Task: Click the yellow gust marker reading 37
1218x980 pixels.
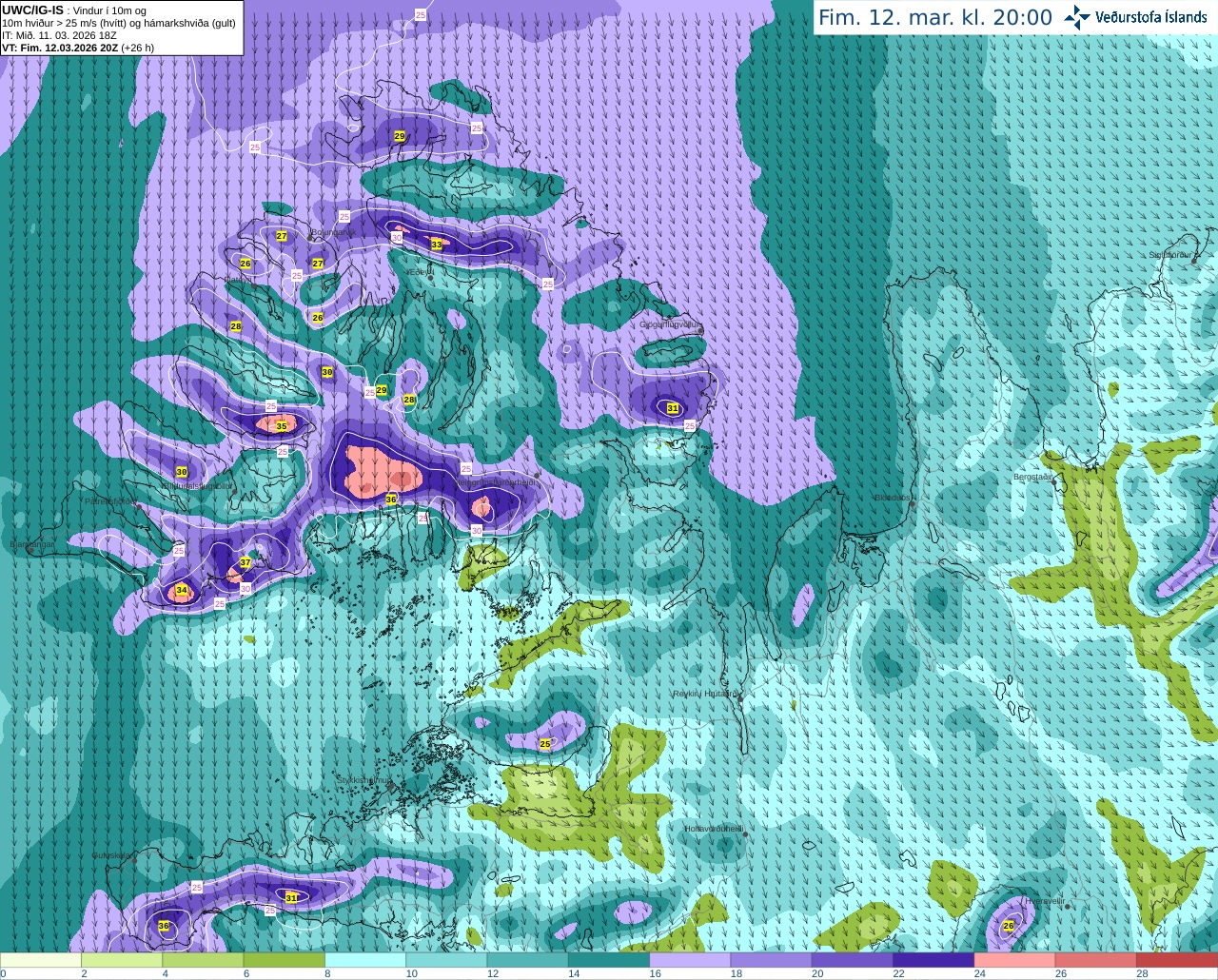Action: [x=246, y=562]
